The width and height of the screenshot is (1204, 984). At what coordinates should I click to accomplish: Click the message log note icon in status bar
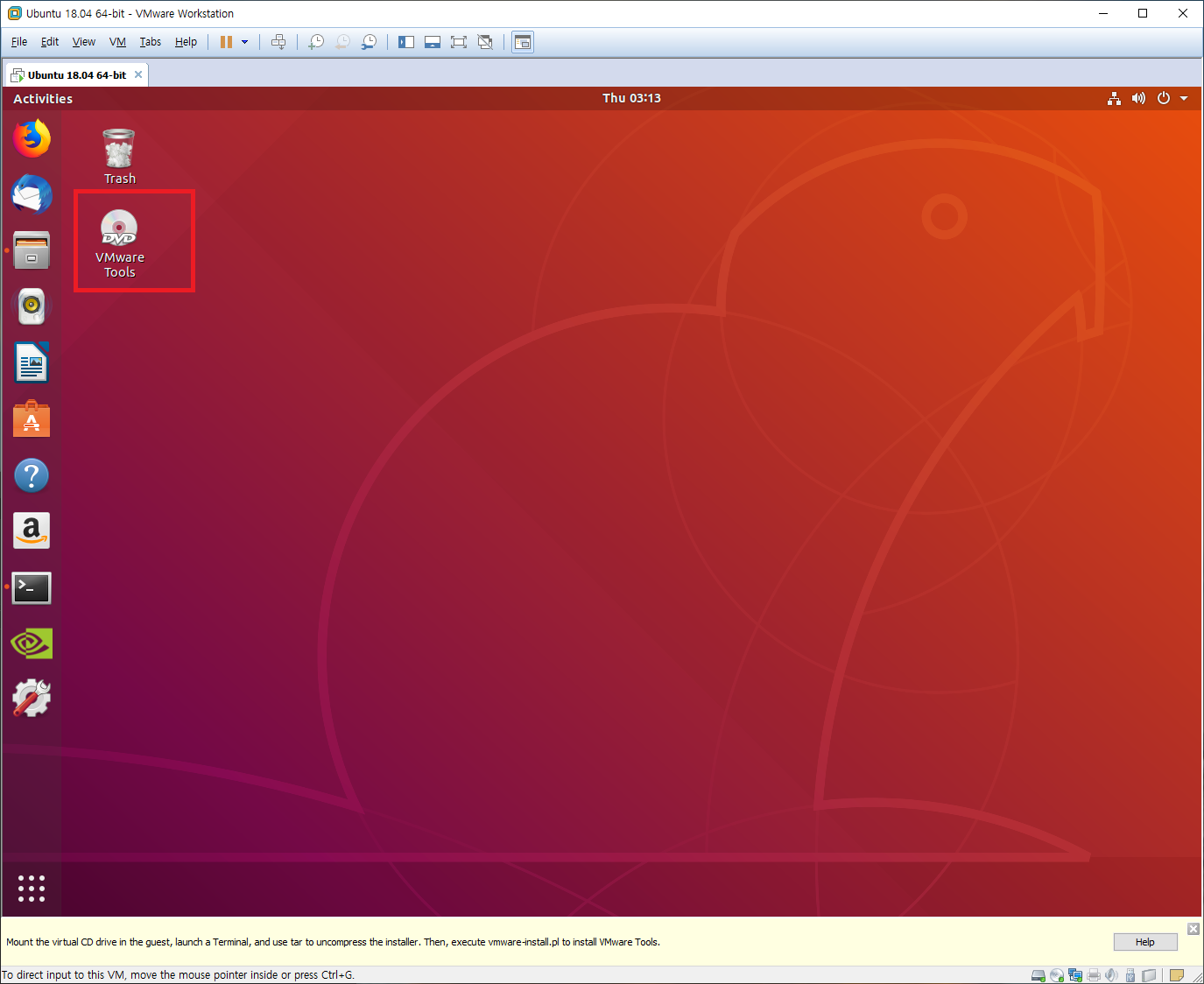[x=1177, y=975]
